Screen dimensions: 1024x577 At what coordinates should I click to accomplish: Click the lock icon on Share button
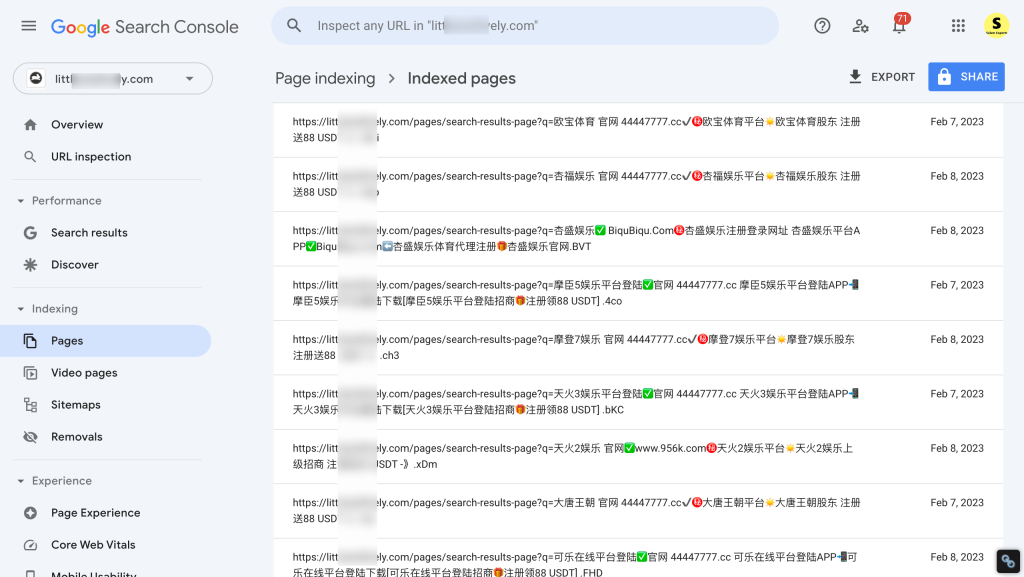[944, 77]
